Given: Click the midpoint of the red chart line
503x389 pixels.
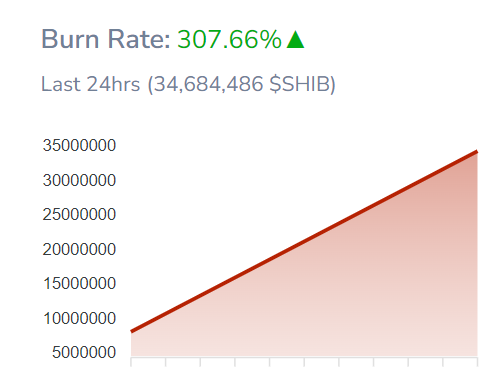Looking at the screenshot, I should pos(304,242).
